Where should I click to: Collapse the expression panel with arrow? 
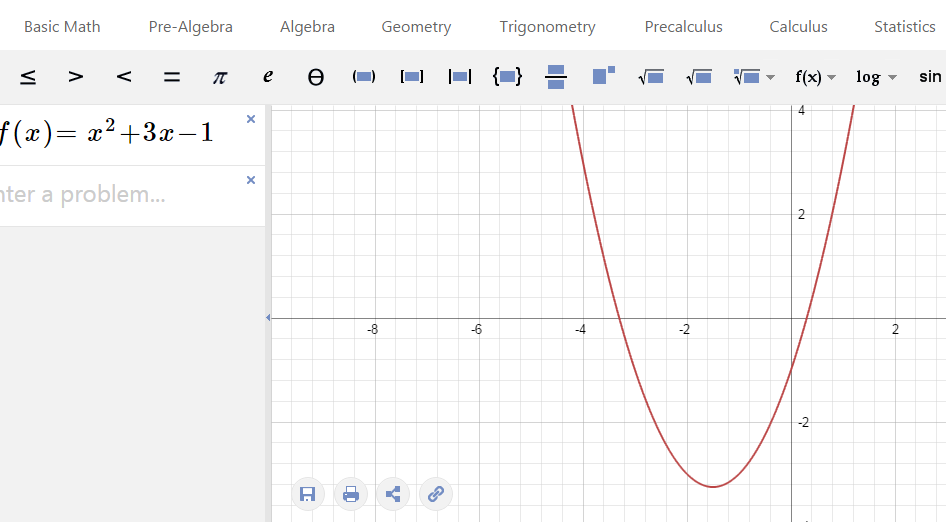tap(268, 317)
